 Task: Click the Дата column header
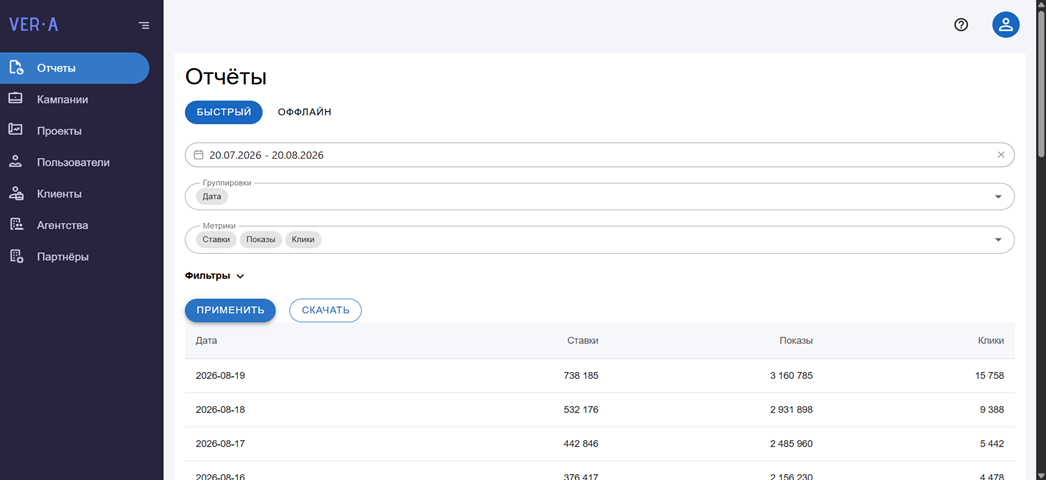(x=206, y=341)
